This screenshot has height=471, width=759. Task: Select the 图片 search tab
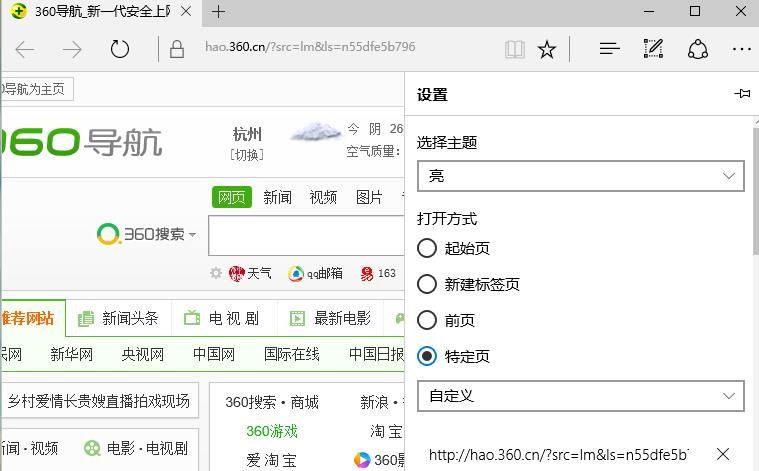(369, 197)
